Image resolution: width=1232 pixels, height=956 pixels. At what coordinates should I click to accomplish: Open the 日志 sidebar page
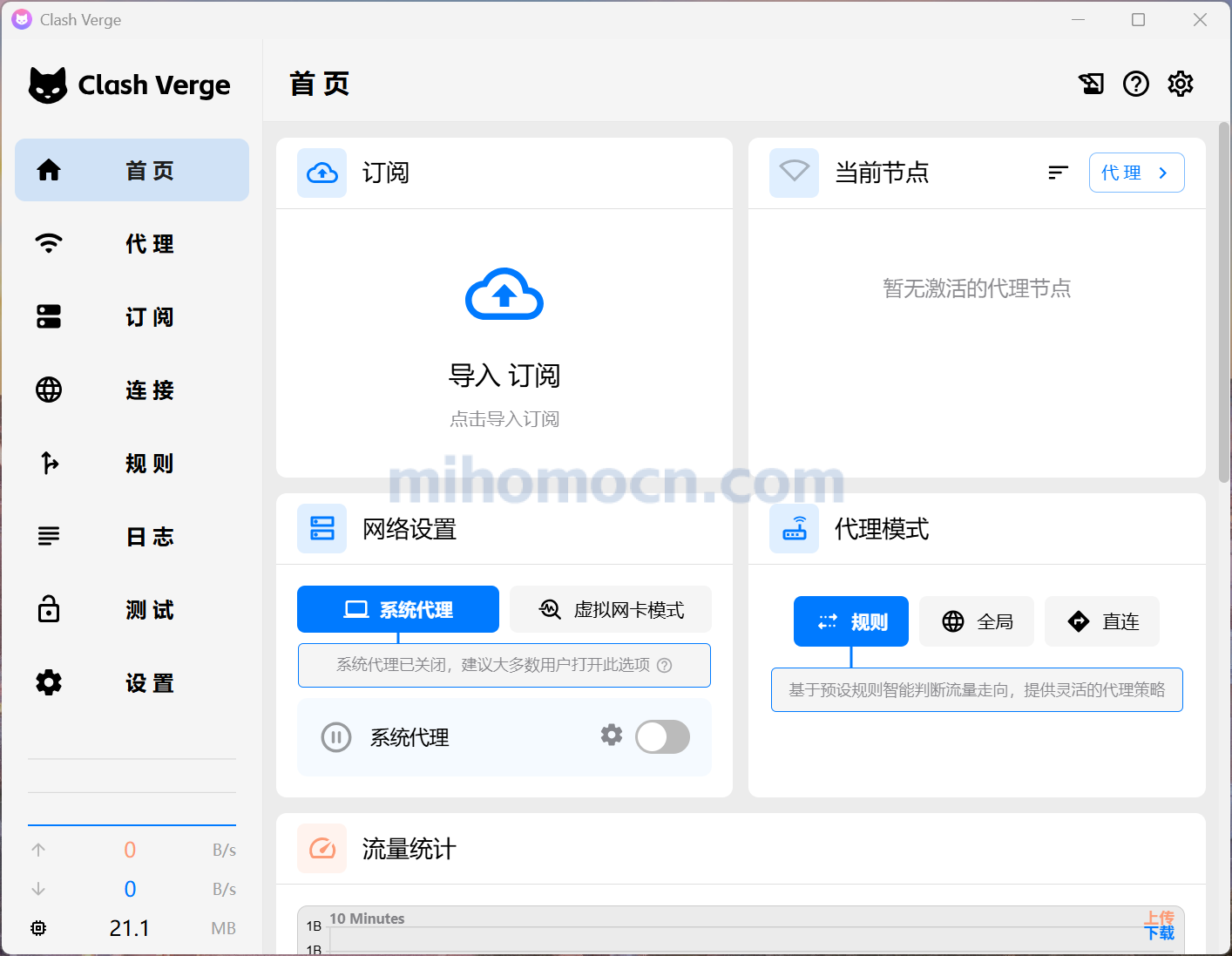coord(132,536)
